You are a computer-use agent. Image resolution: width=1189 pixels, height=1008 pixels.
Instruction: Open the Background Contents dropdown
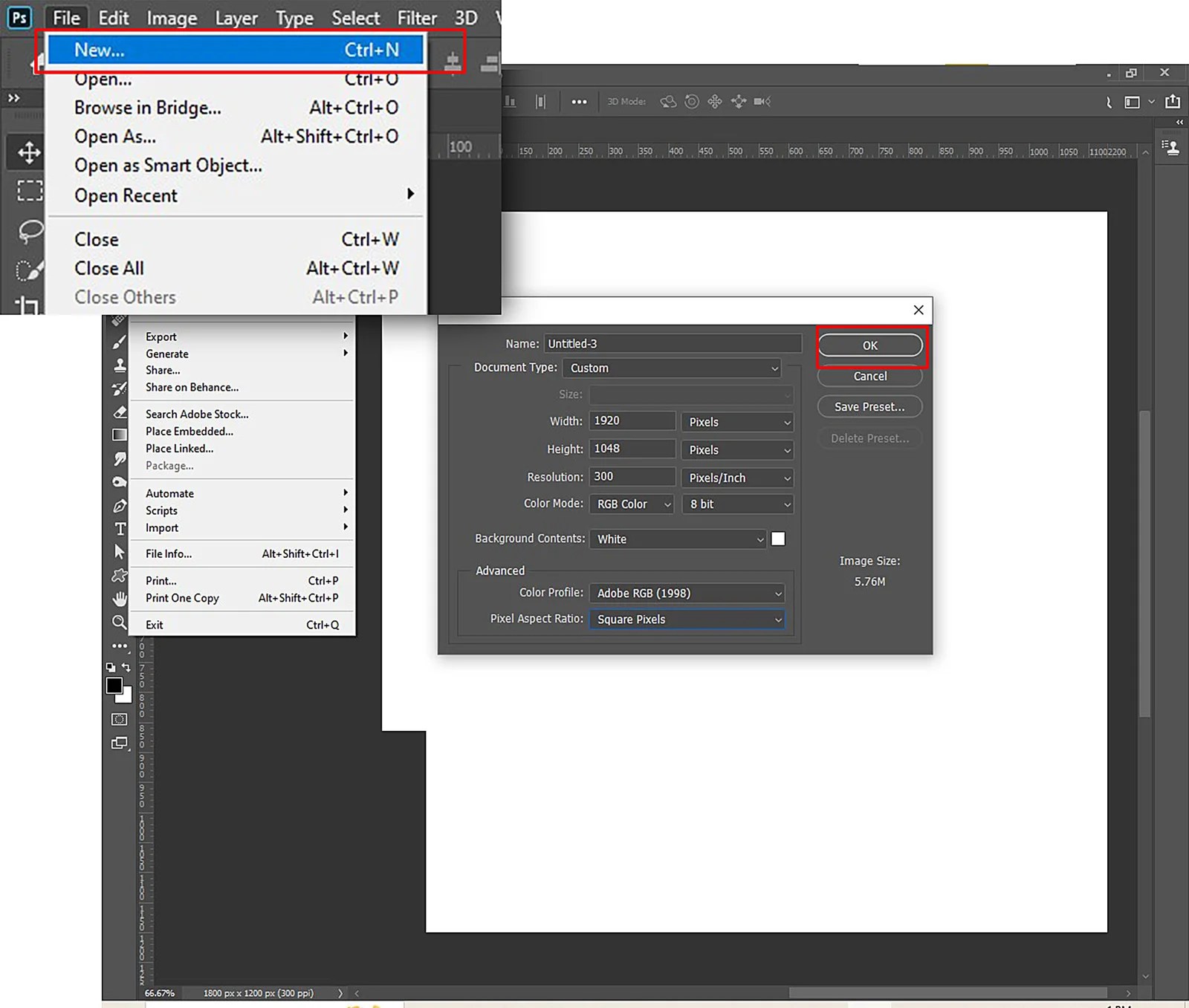point(678,539)
